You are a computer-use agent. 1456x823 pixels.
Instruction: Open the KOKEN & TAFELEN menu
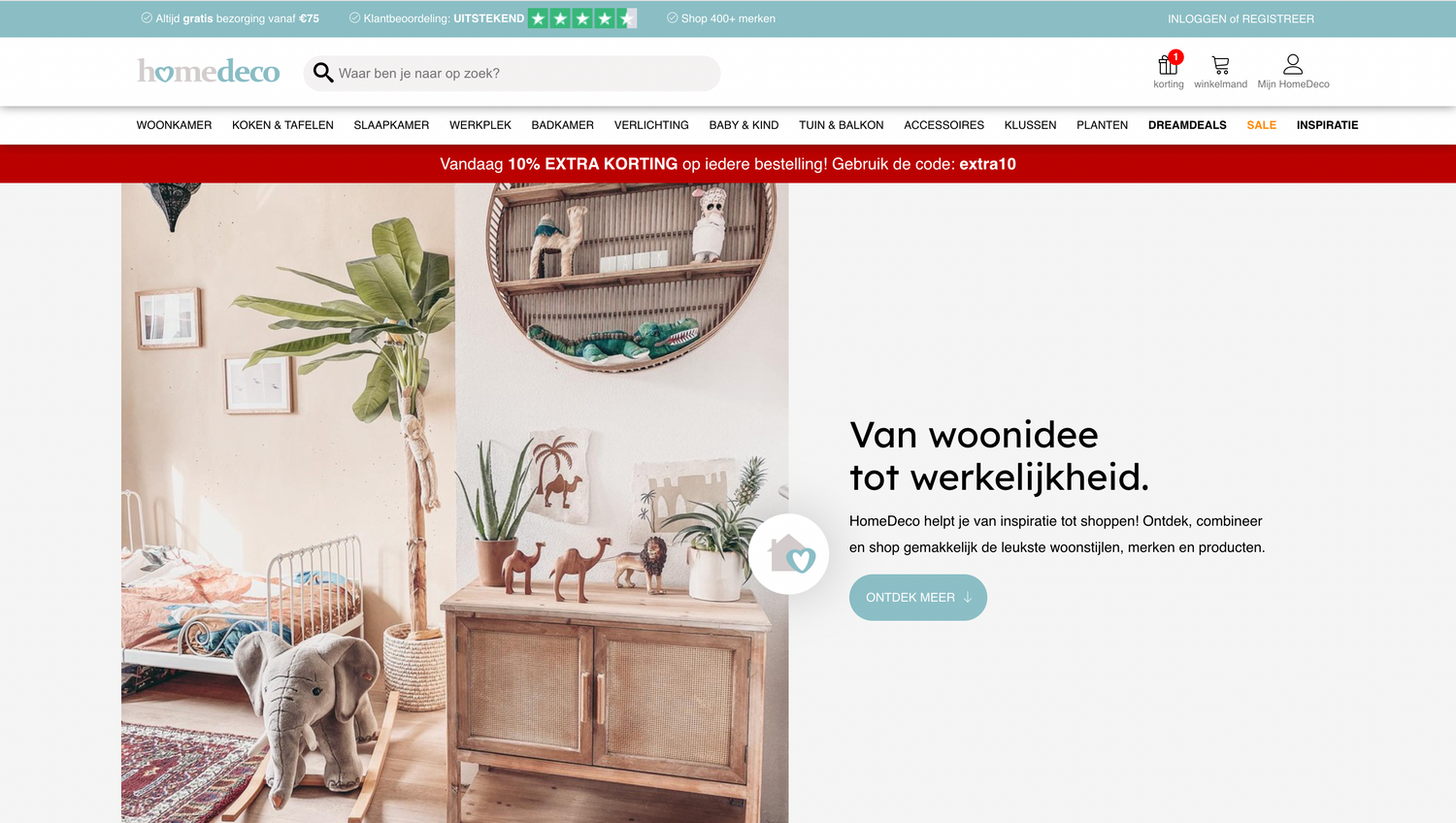click(x=282, y=125)
